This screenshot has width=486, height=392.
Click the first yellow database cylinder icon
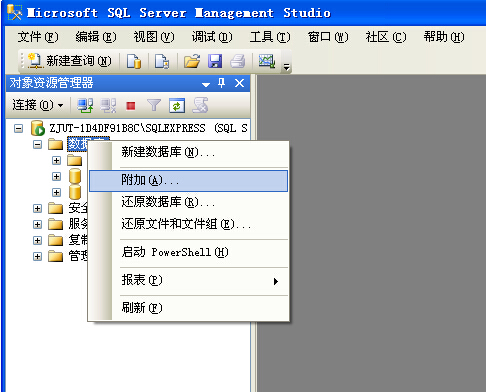coord(75,176)
